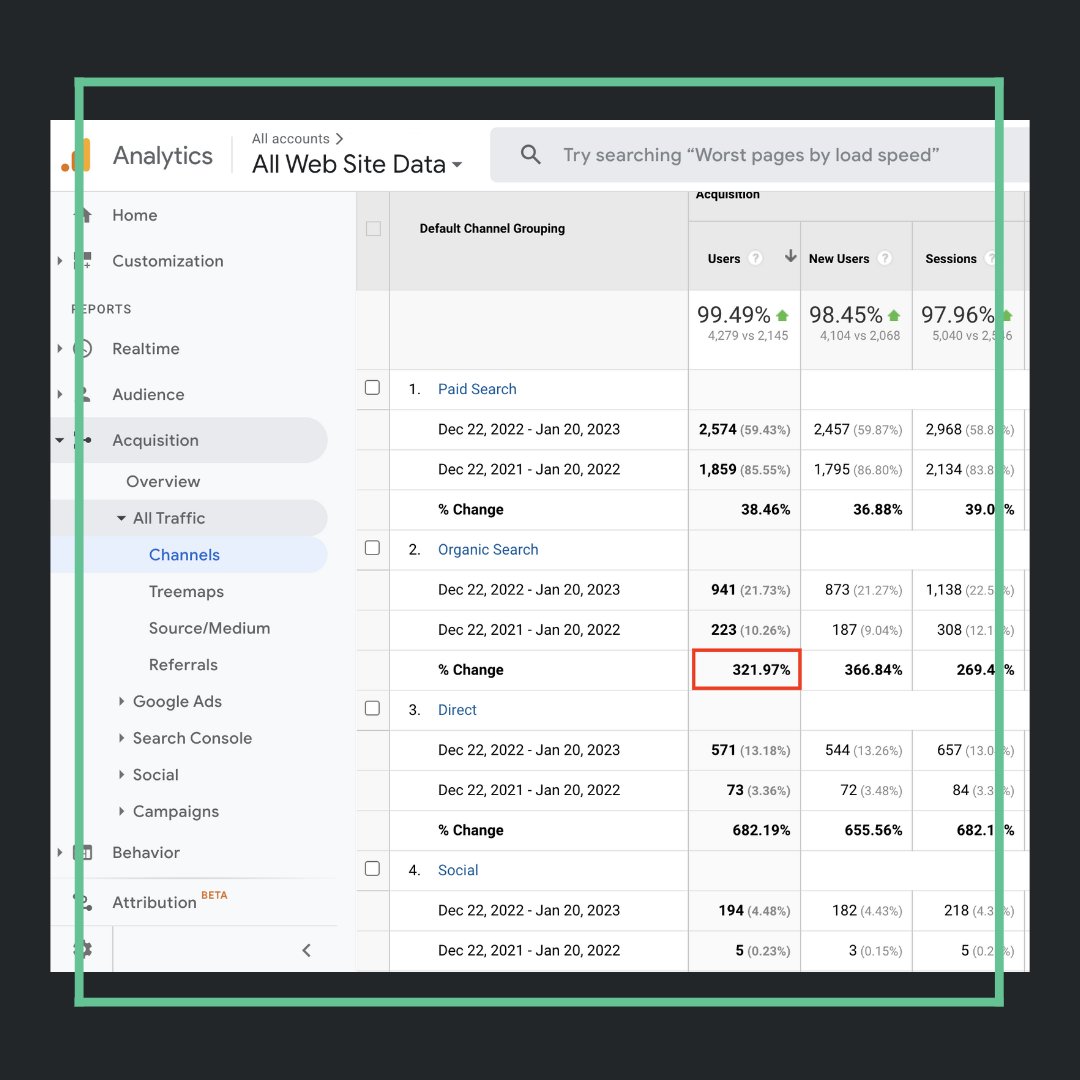Open the Direct channel link
1080x1080 pixels.
coord(457,710)
